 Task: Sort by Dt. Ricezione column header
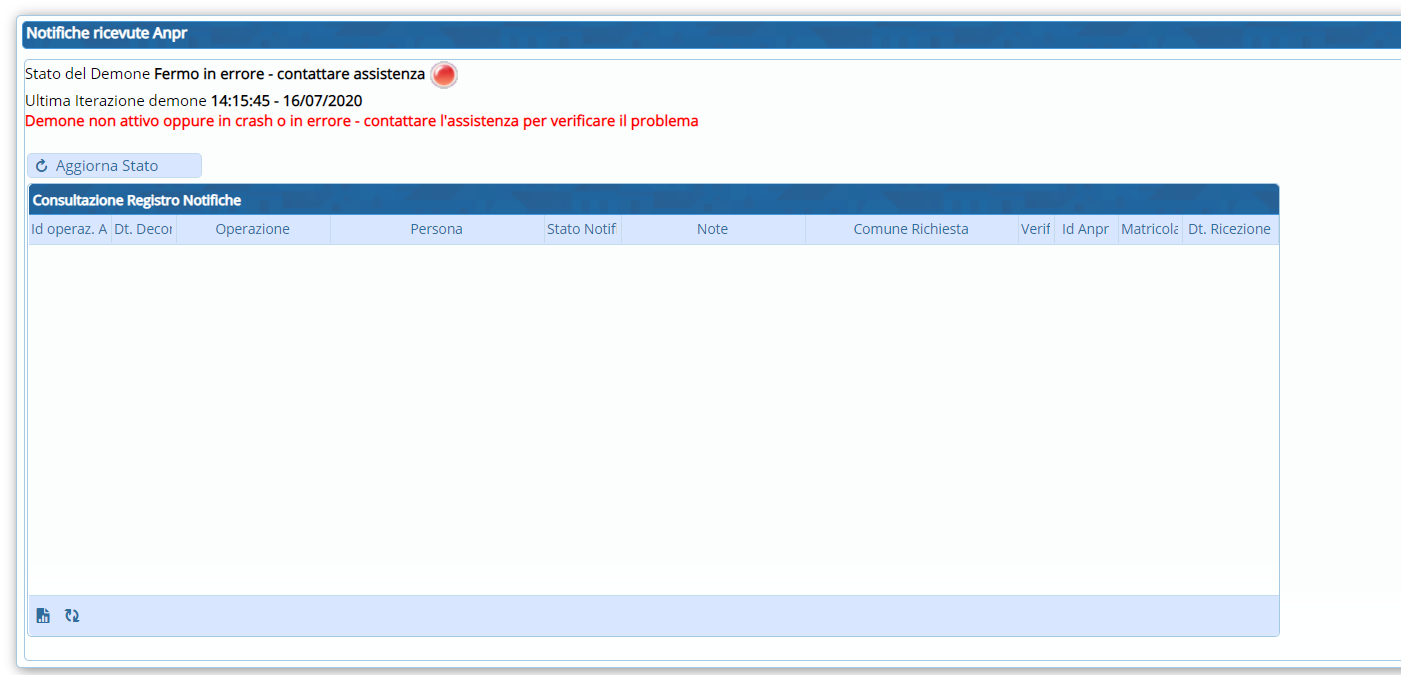coord(1229,229)
